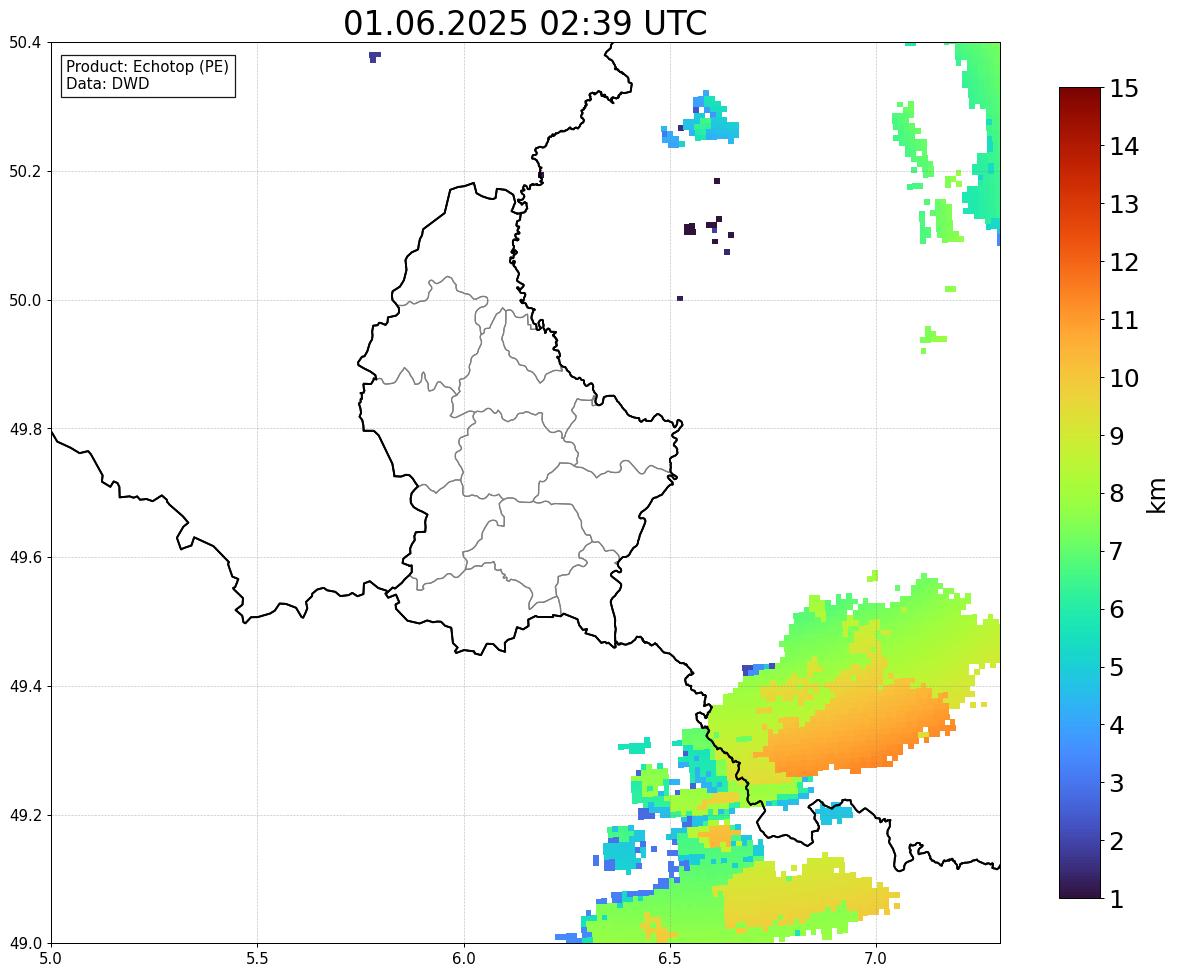Click the latitude axis label '50.2'
Screen dimensions: 1178x976
pyautogui.click(x=26, y=171)
